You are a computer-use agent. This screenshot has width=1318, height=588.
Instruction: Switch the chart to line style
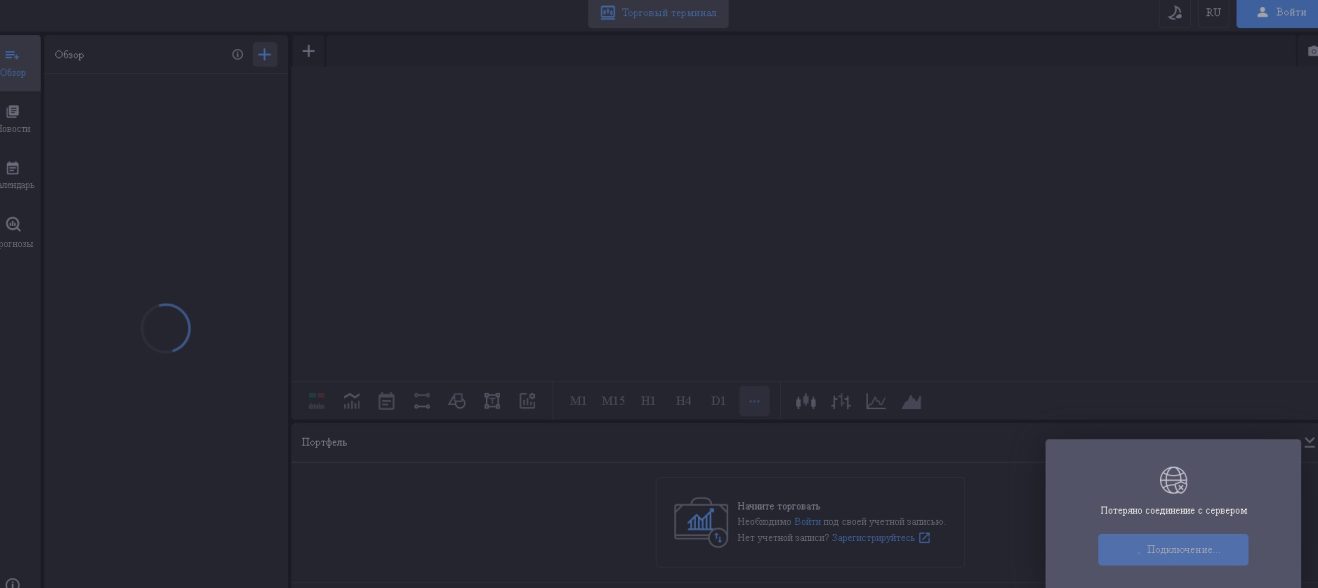pos(876,401)
